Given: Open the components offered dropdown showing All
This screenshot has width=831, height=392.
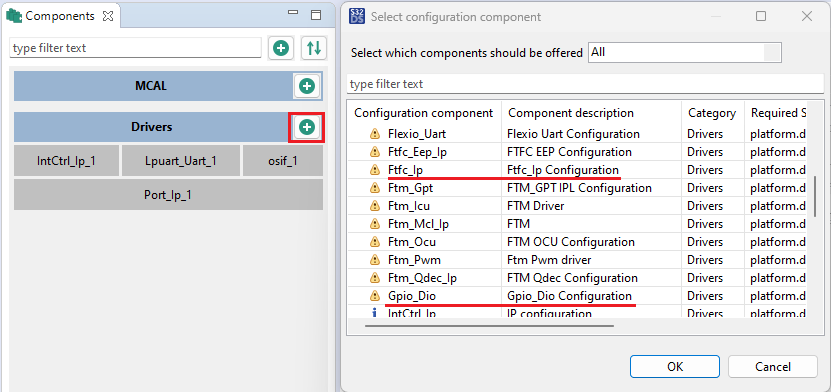Looking at the screenshot, I should click(685, 52).
